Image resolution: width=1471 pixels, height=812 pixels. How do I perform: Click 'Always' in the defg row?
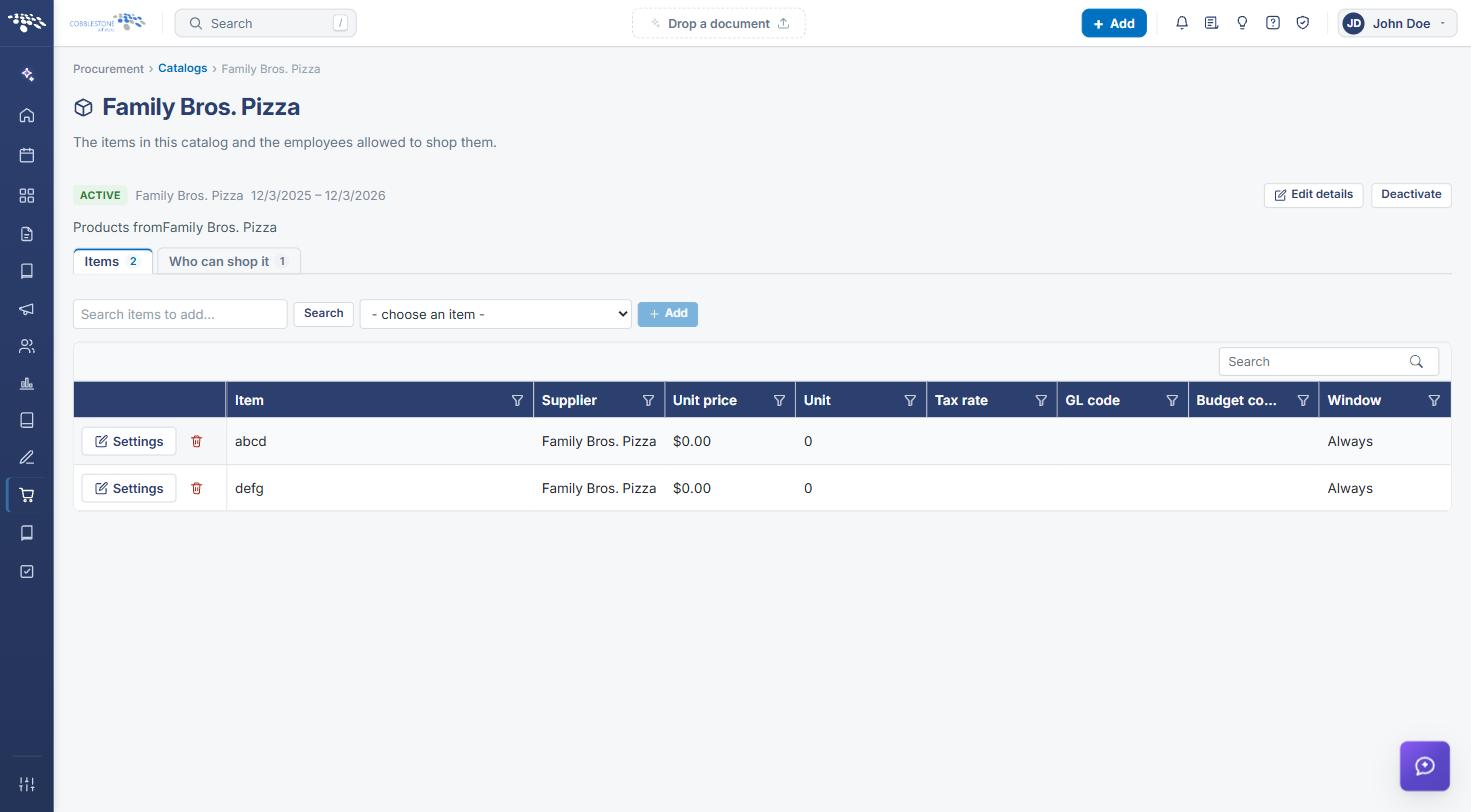click(1350, 488)
